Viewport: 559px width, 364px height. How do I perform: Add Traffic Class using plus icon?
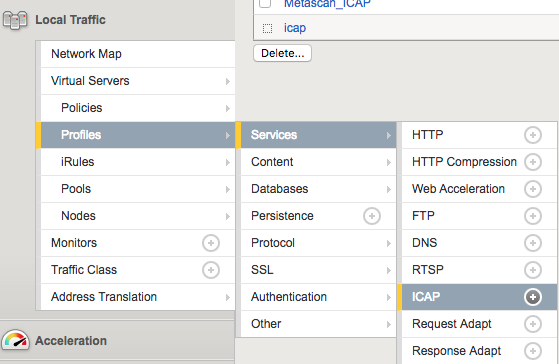[x=211, y=270]
